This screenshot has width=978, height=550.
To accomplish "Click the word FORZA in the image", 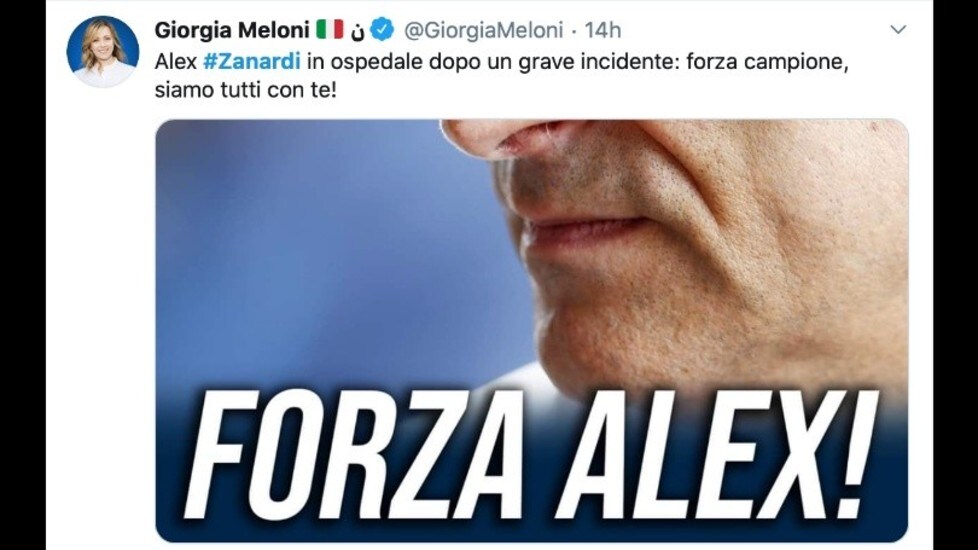I will coord(355,454).
